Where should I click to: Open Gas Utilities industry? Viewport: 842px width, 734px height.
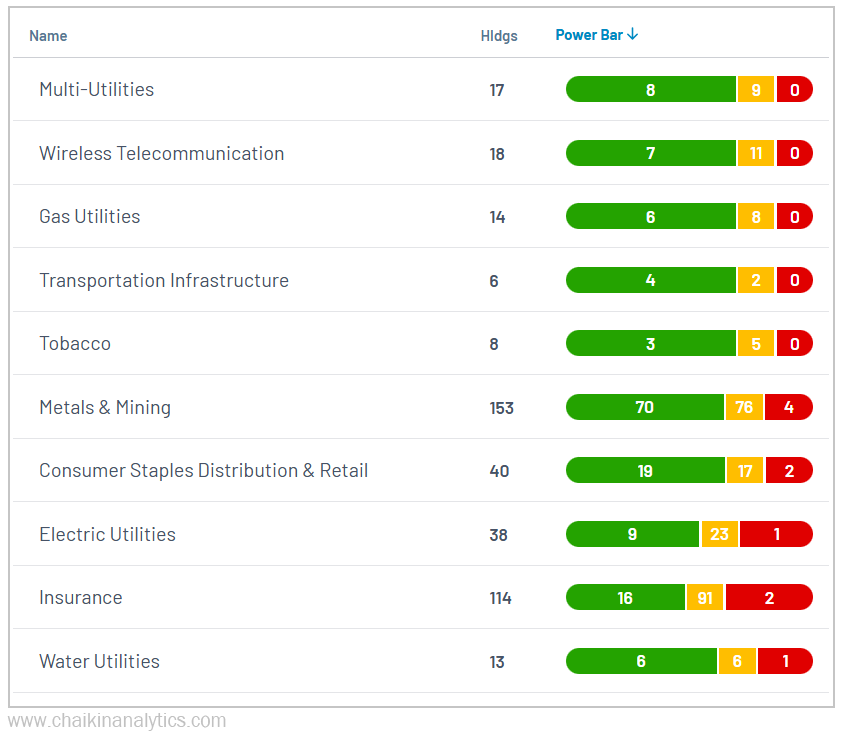(89, 217)
